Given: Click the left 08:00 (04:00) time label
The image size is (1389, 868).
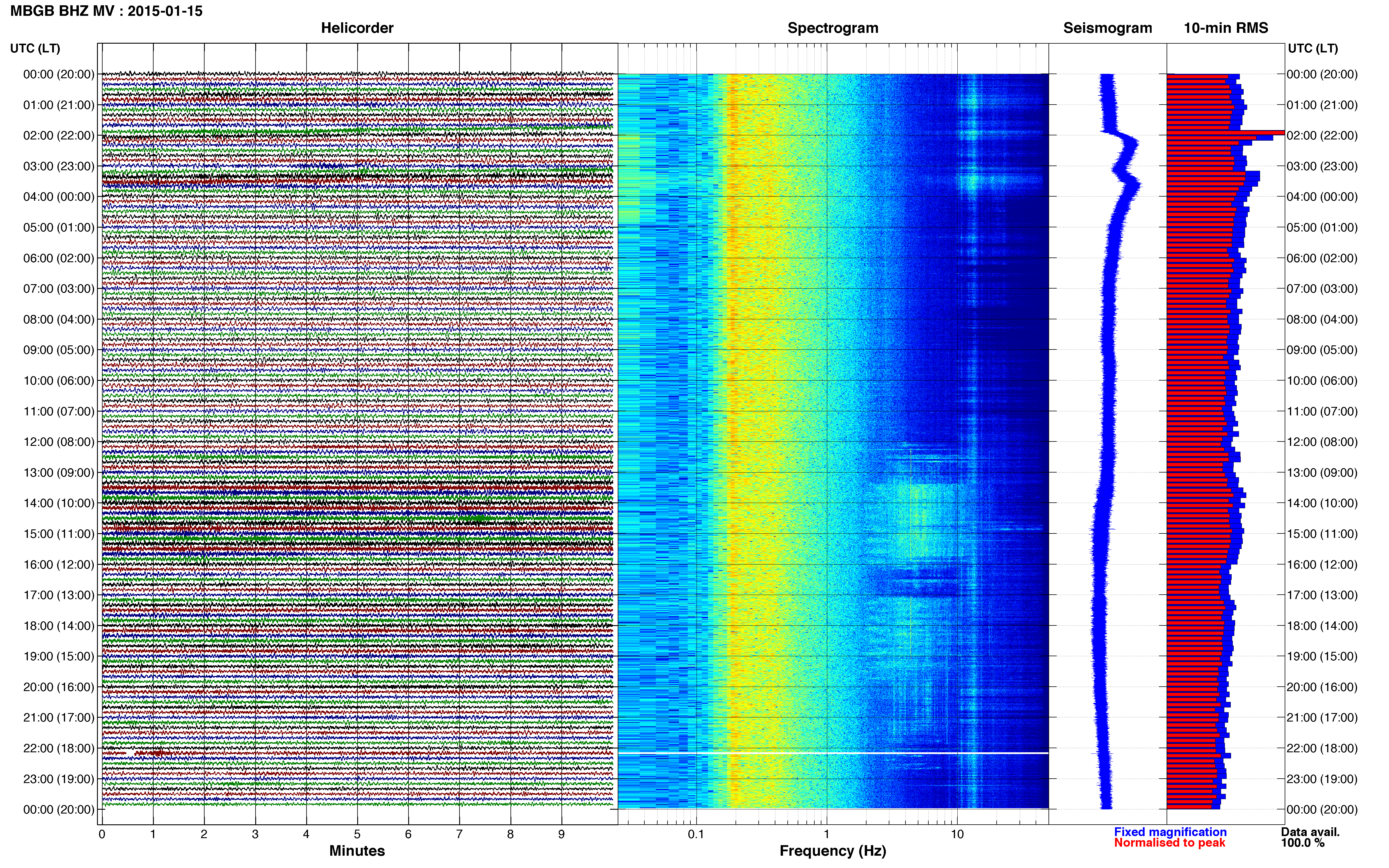Looking at the screenshot, I should [59, 319].
